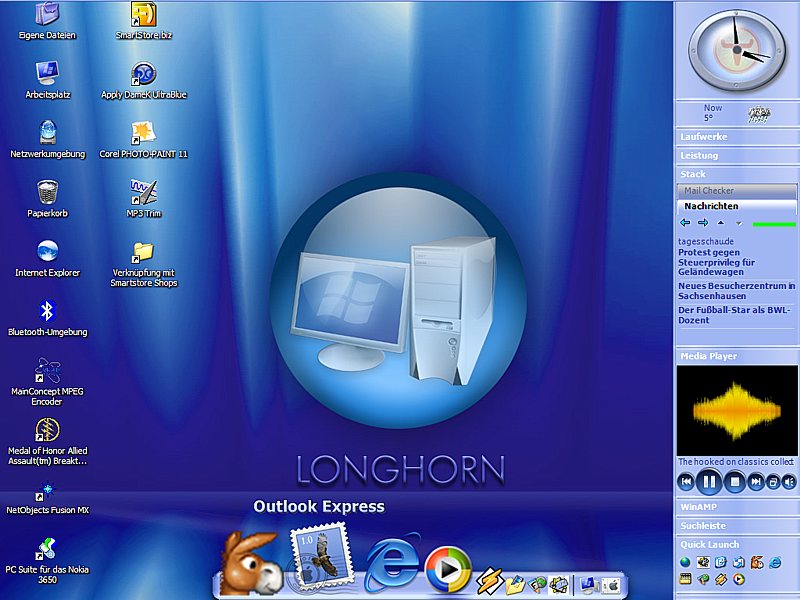Skip to previous track in Media Player

686,482
